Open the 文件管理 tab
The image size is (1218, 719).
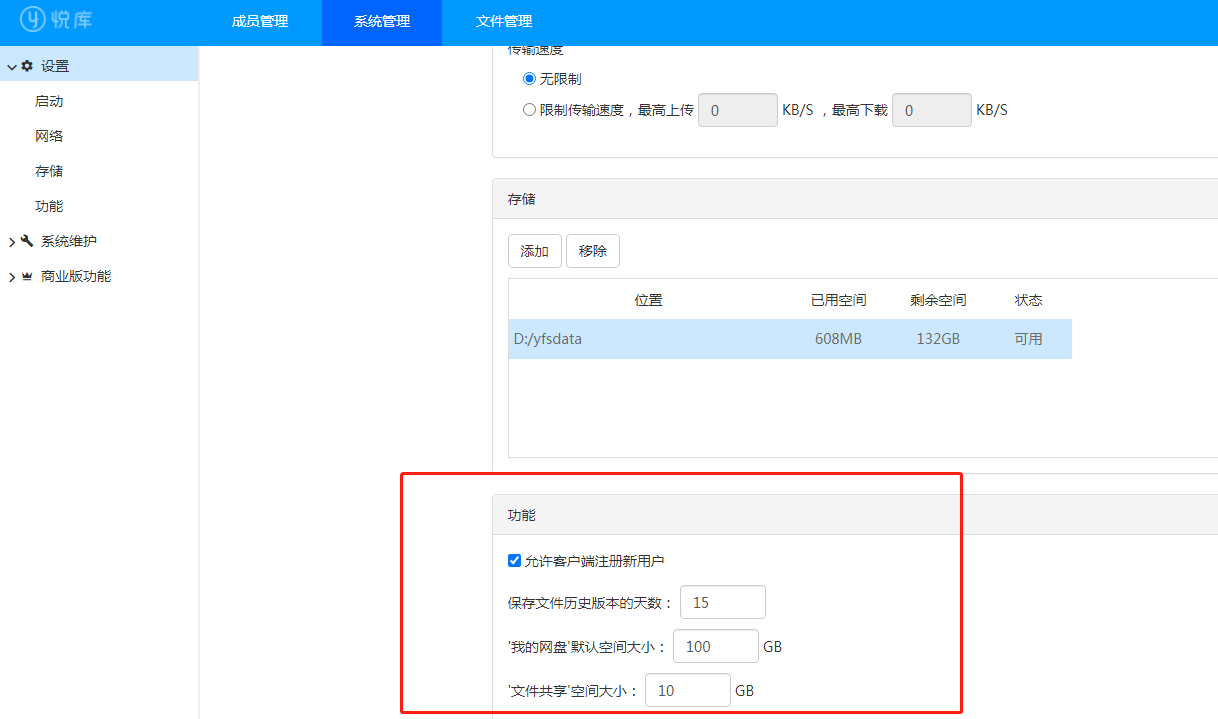click(504, 22)
